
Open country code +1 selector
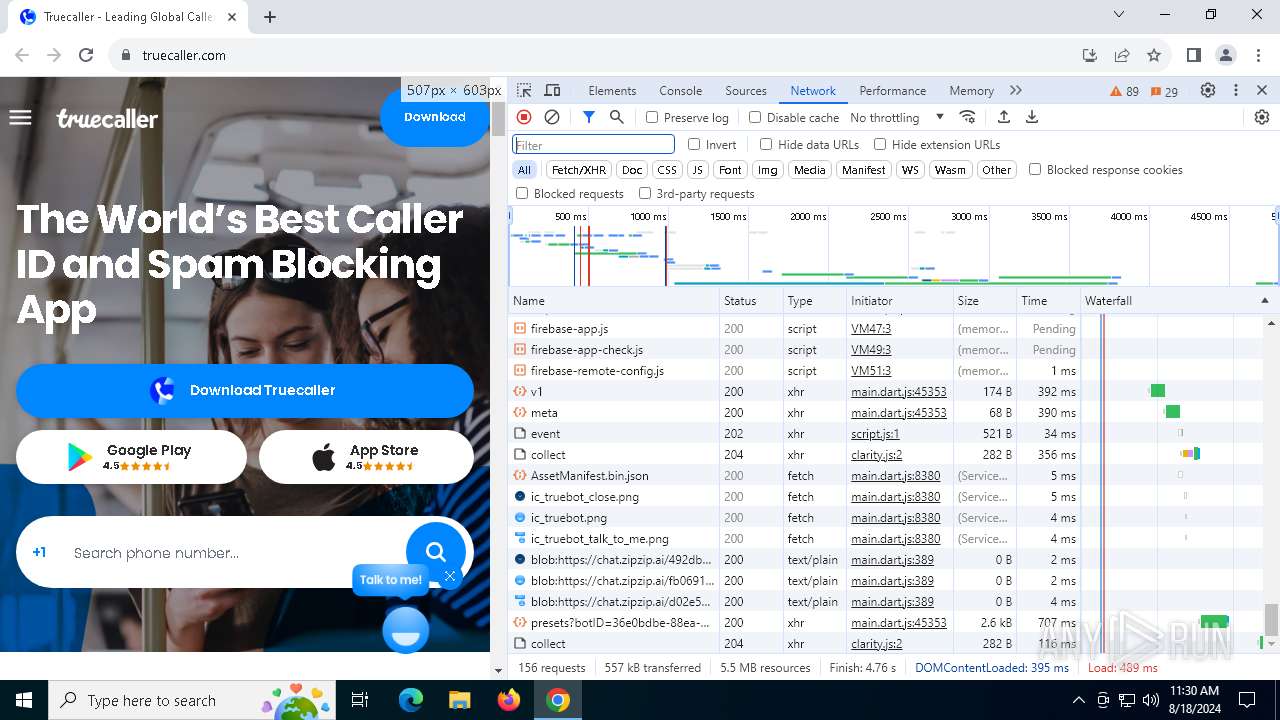click(x=39, y=552)
